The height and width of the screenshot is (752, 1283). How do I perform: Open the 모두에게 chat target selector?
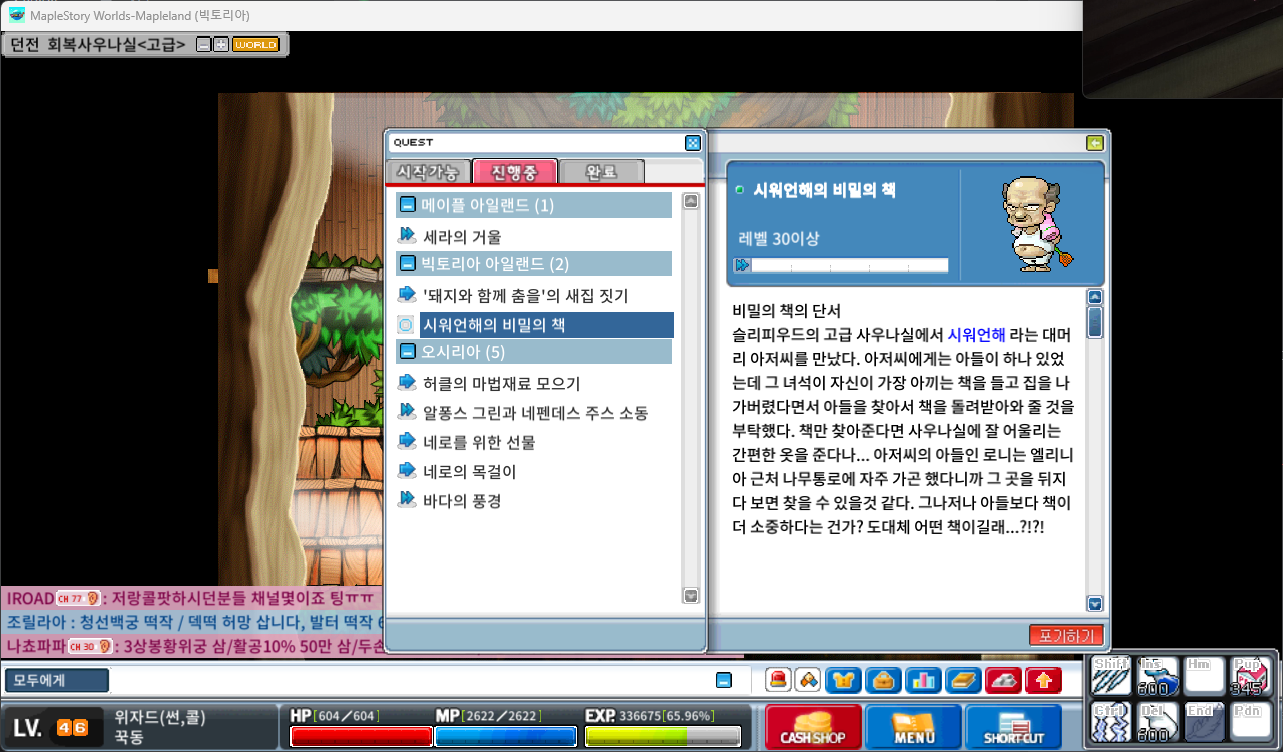(x=56, y=680)
